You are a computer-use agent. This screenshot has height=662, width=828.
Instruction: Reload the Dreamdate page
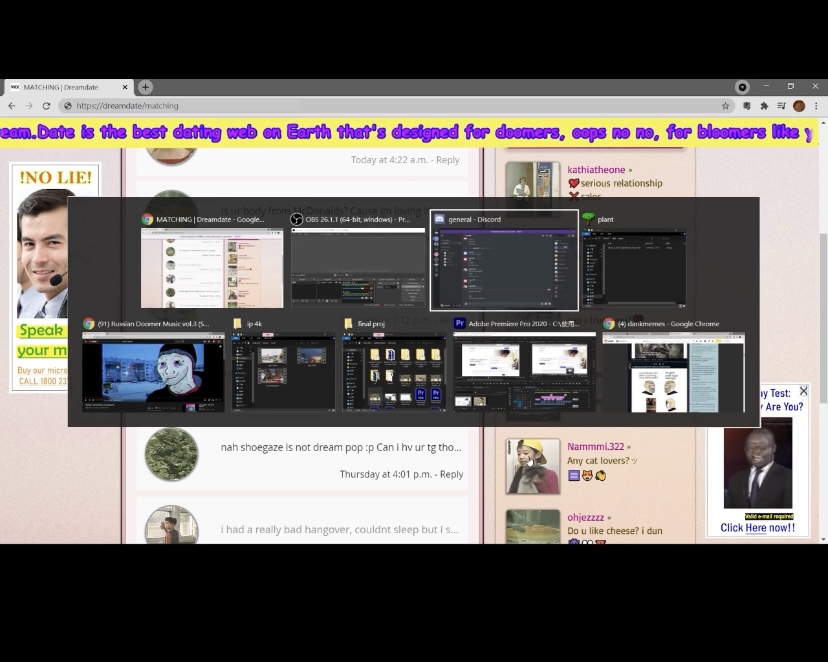46,106
